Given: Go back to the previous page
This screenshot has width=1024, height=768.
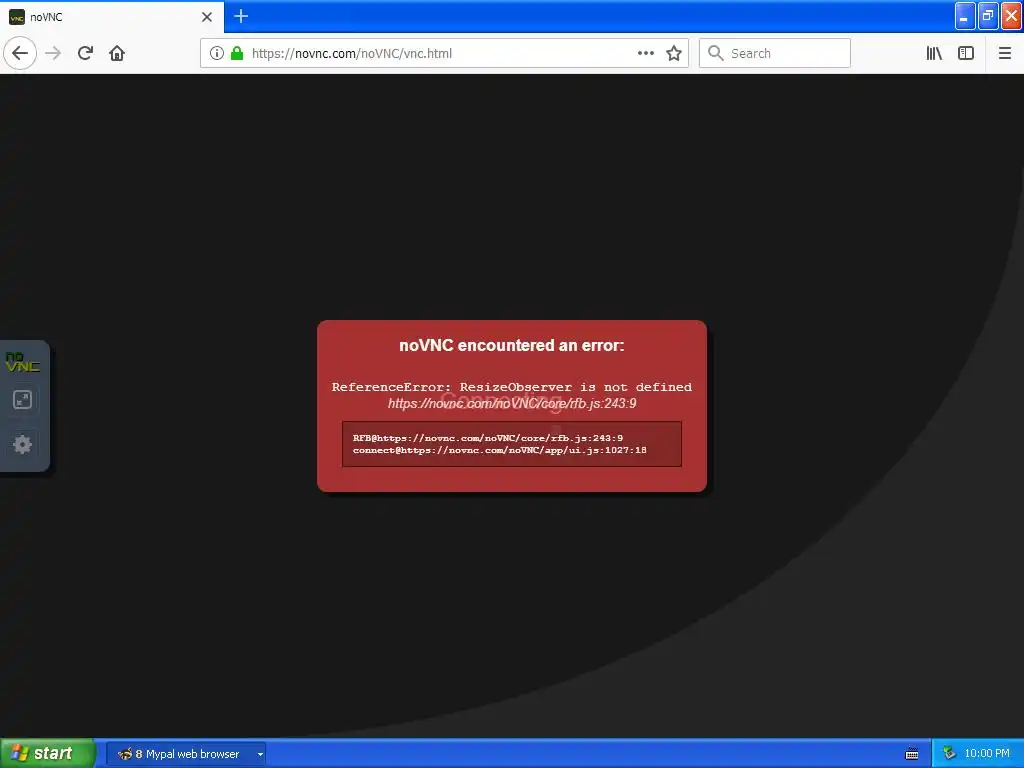Looking at the screenshot, I should [20, 53].
